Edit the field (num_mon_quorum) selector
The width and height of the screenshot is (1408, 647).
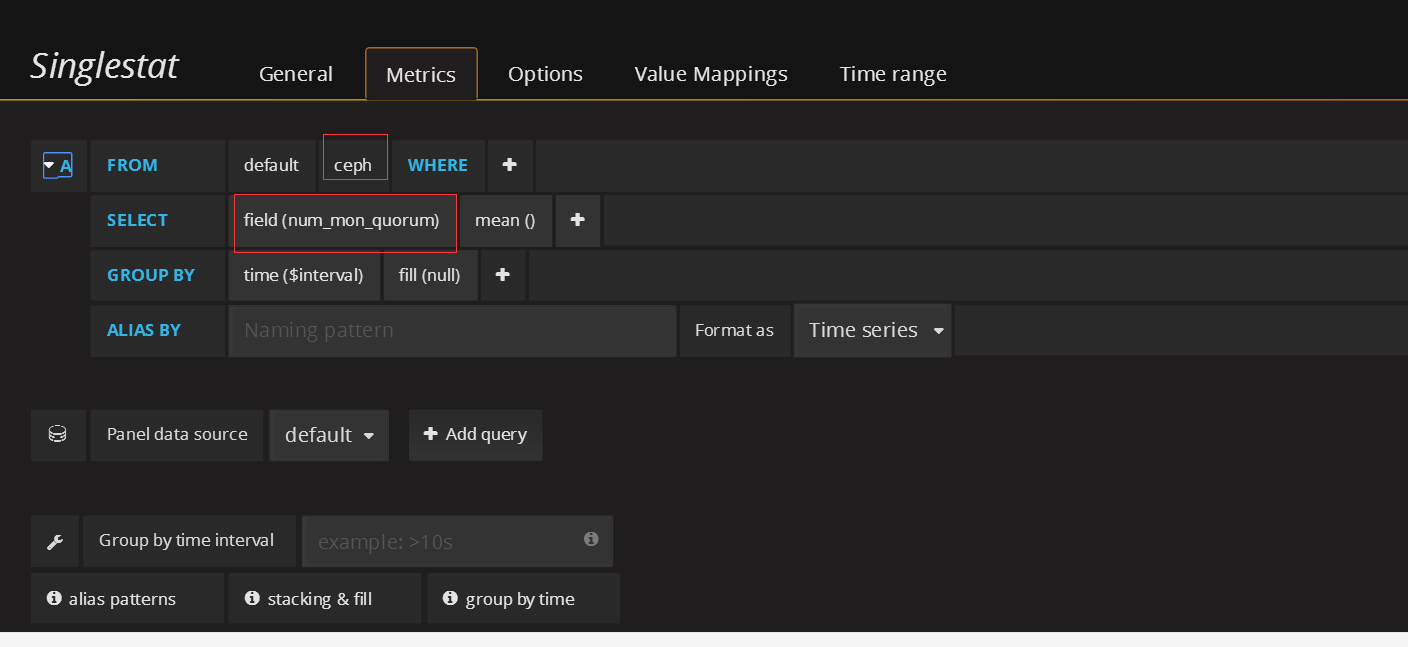tap(342, 220)
